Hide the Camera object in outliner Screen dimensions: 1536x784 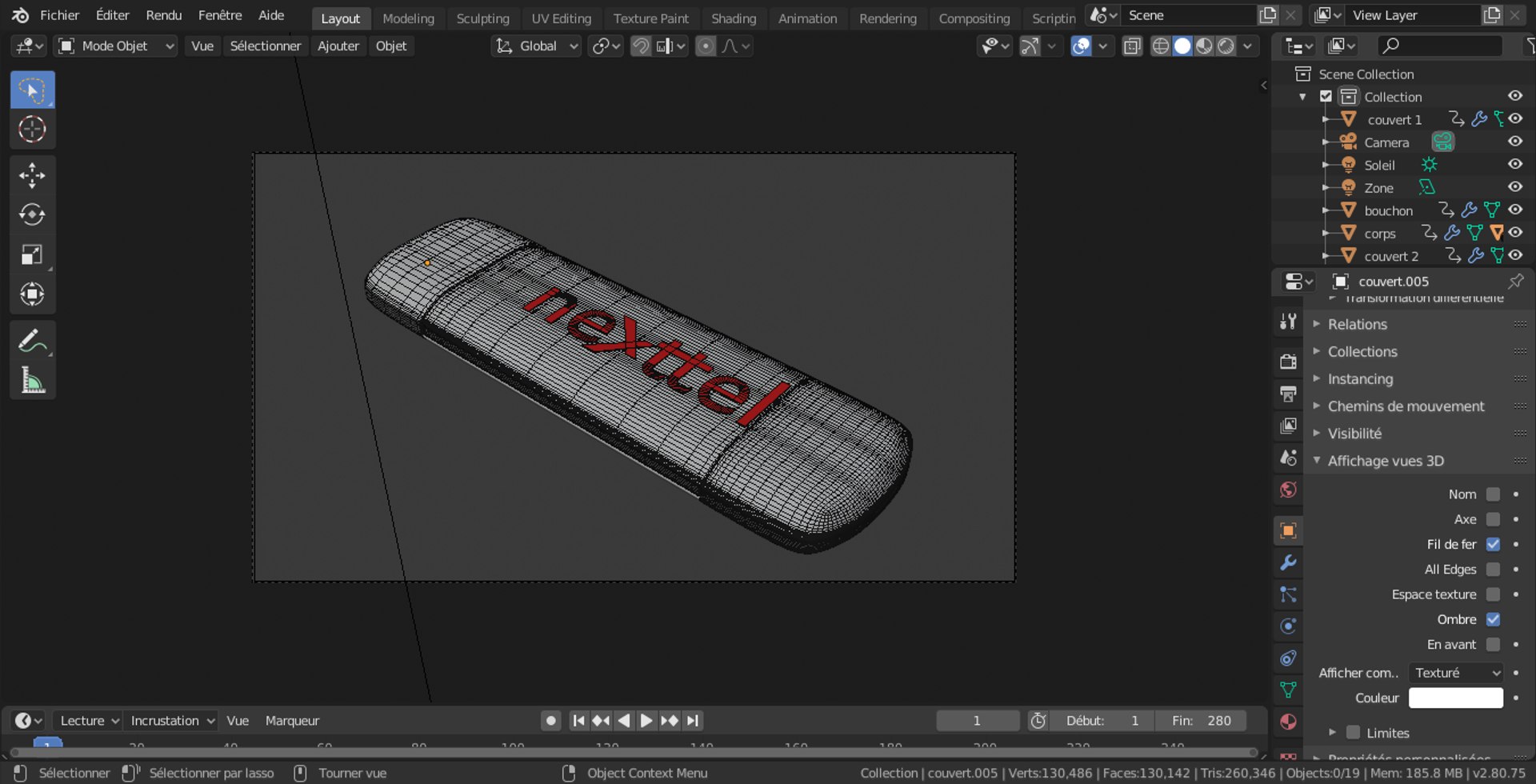1515,142
